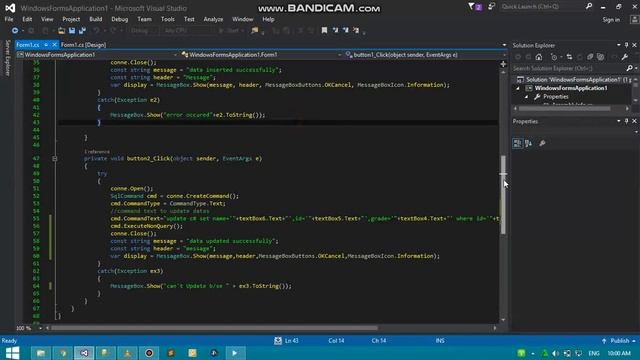640x360 pixels.
Task: Click the Navigate Backward toolbar icon
Action: coord(15,31)
